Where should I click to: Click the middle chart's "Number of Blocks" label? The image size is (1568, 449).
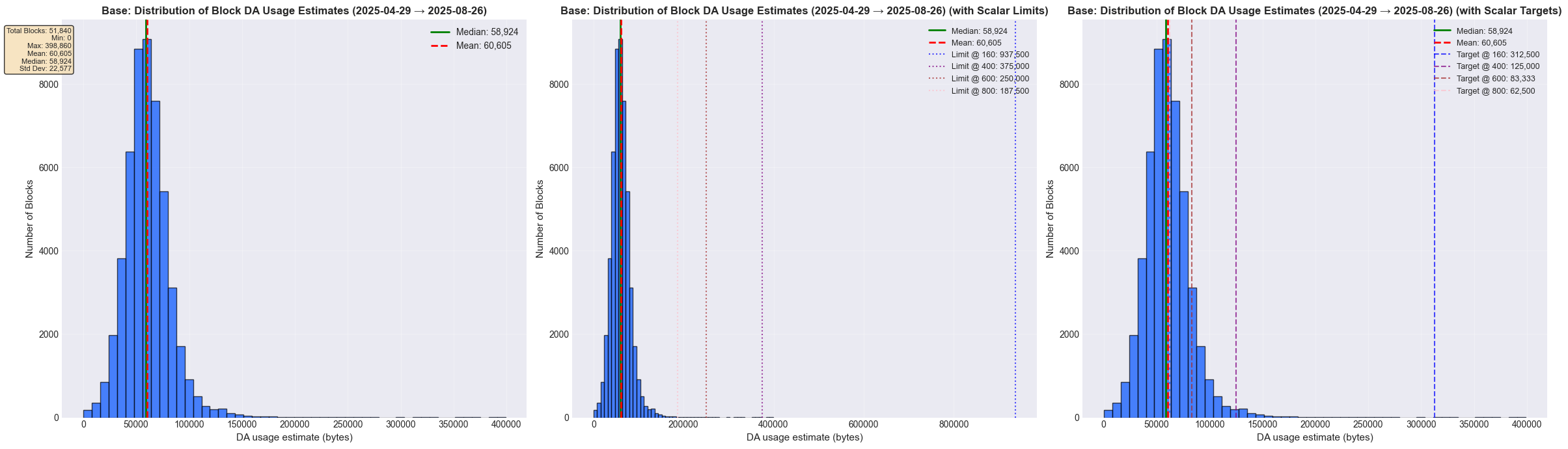(x=540, y=219)
